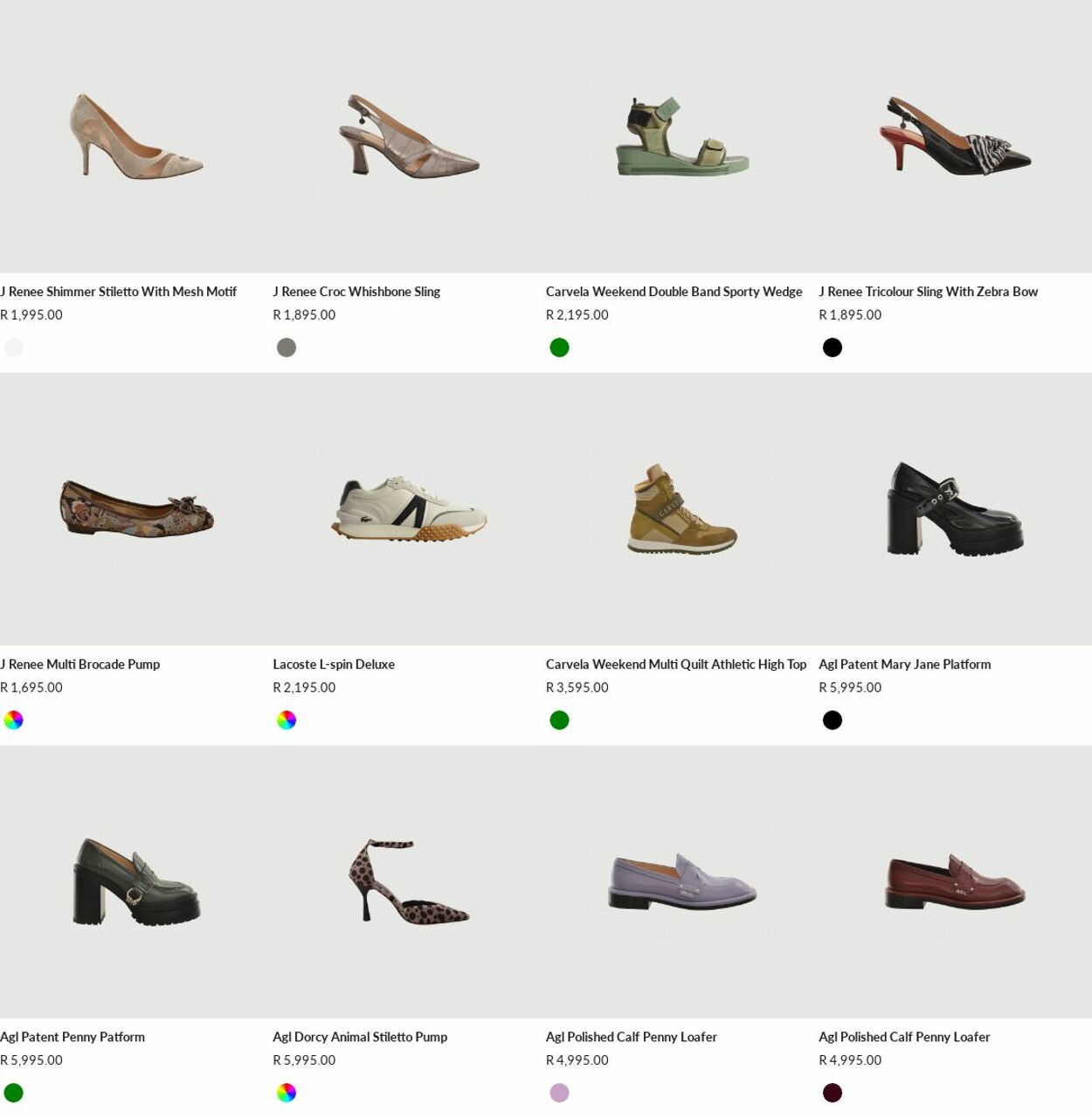Select black swatch under Mary Jane Platform

coord(833,721)
